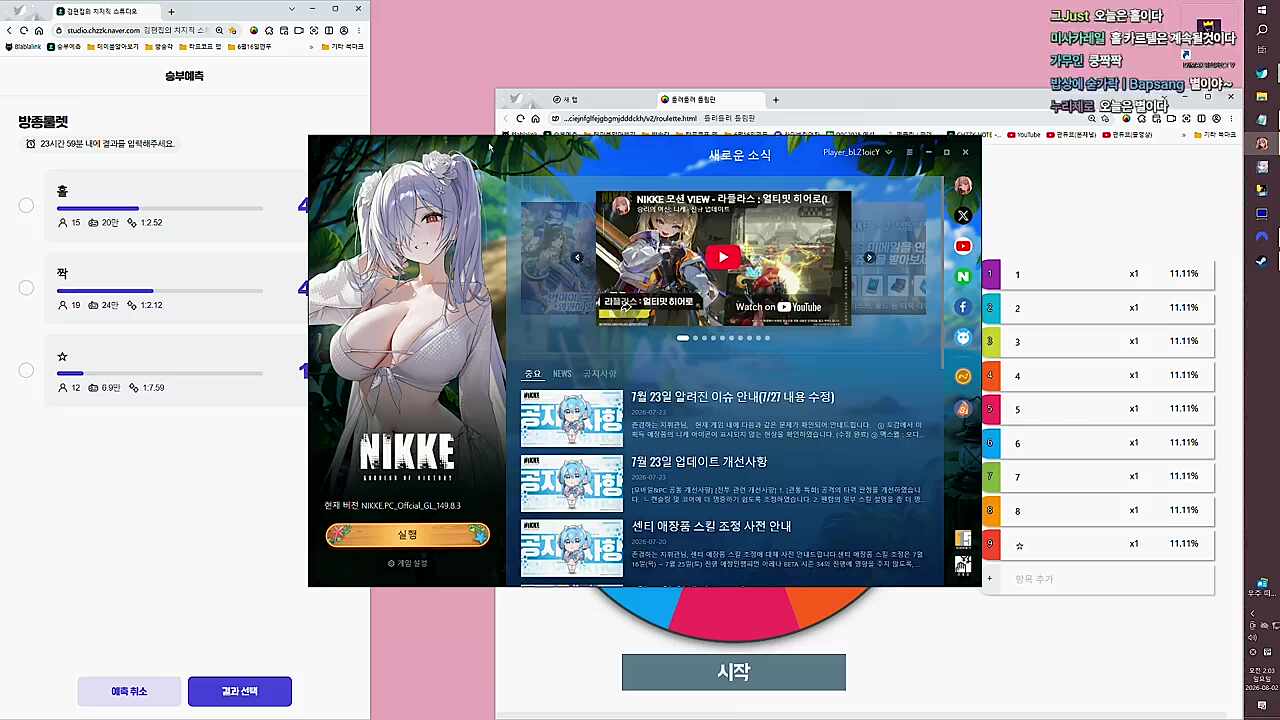This screenshot has height=720, width=1280.
Task: Open the Facebook icon in NIKKE launcher sidebar
Action: [963, 307]
